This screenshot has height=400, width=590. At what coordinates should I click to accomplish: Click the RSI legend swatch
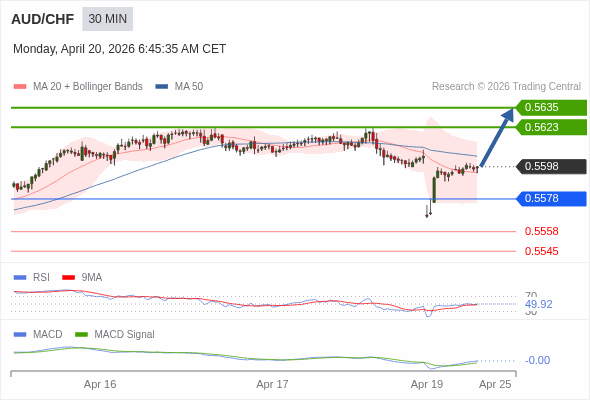click(20, 278)
